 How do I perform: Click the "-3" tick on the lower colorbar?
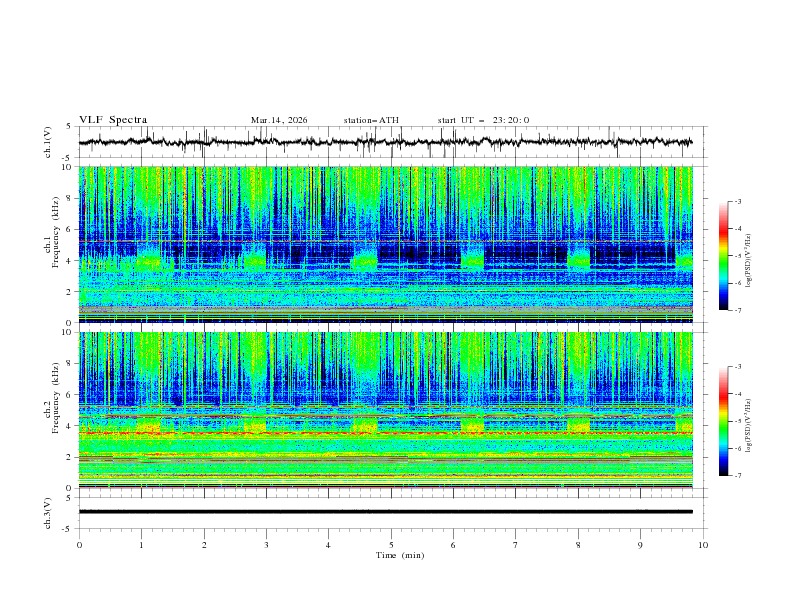click(x=737, y=367)
